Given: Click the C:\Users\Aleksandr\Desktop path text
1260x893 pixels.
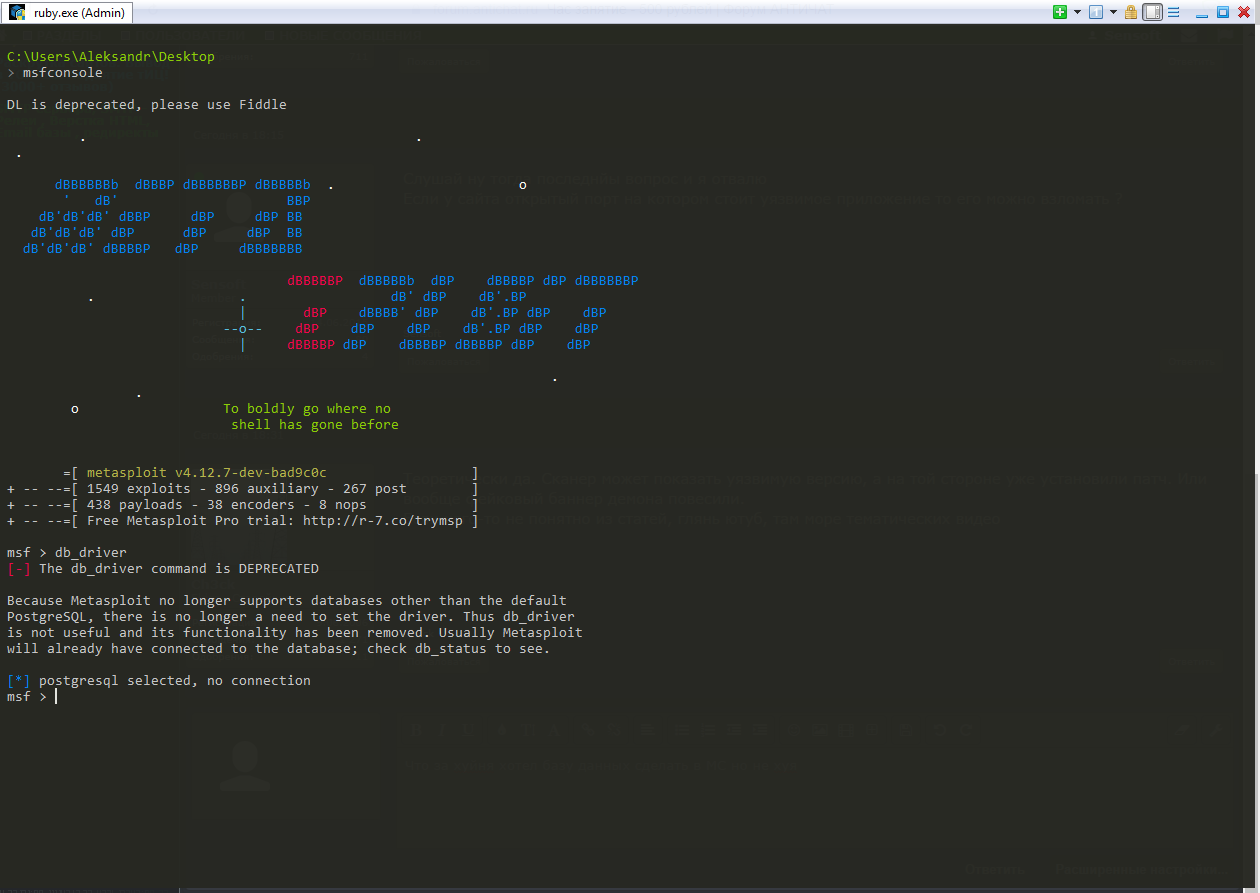Looking at the screenshot, I should click(x=111, y=57).
